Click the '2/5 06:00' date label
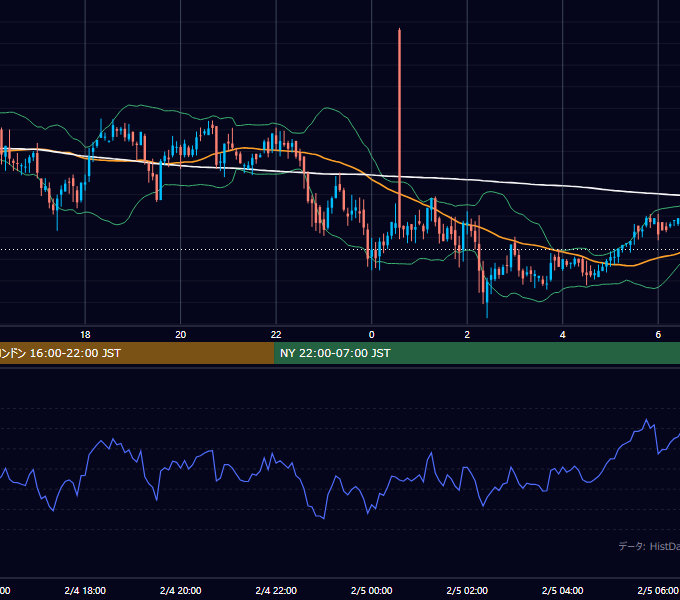This screenshot has width=680, height=600. 658,590
